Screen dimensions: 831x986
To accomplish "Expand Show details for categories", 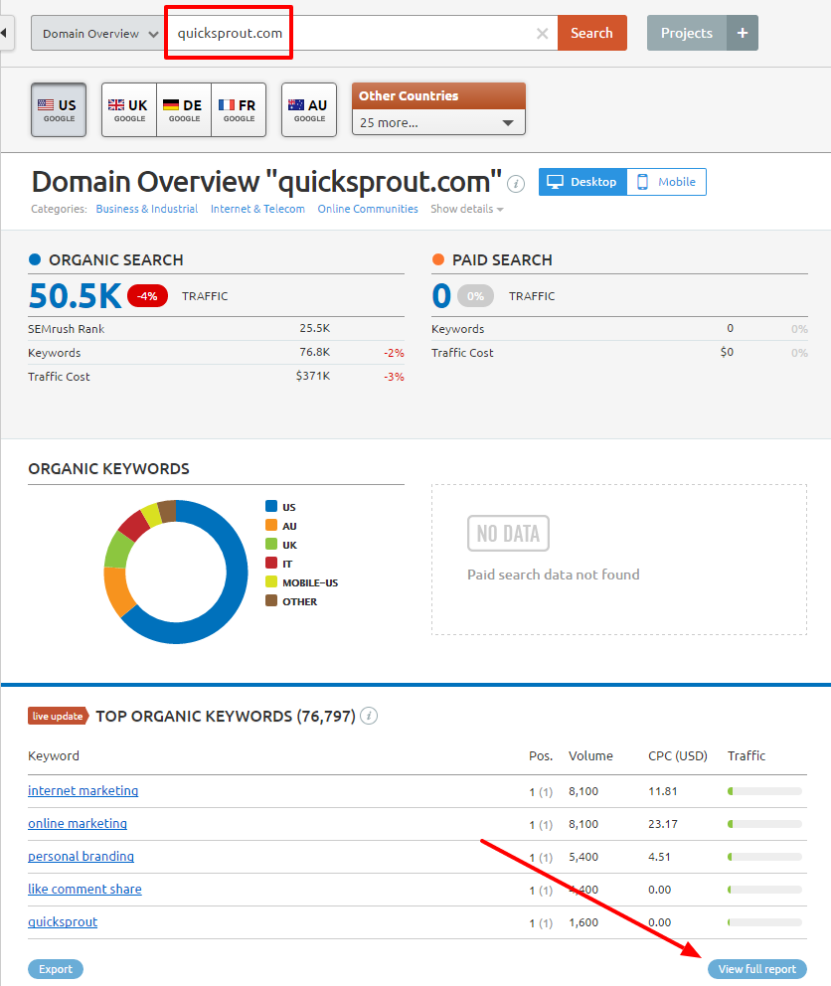I will (x=467, y=209).
